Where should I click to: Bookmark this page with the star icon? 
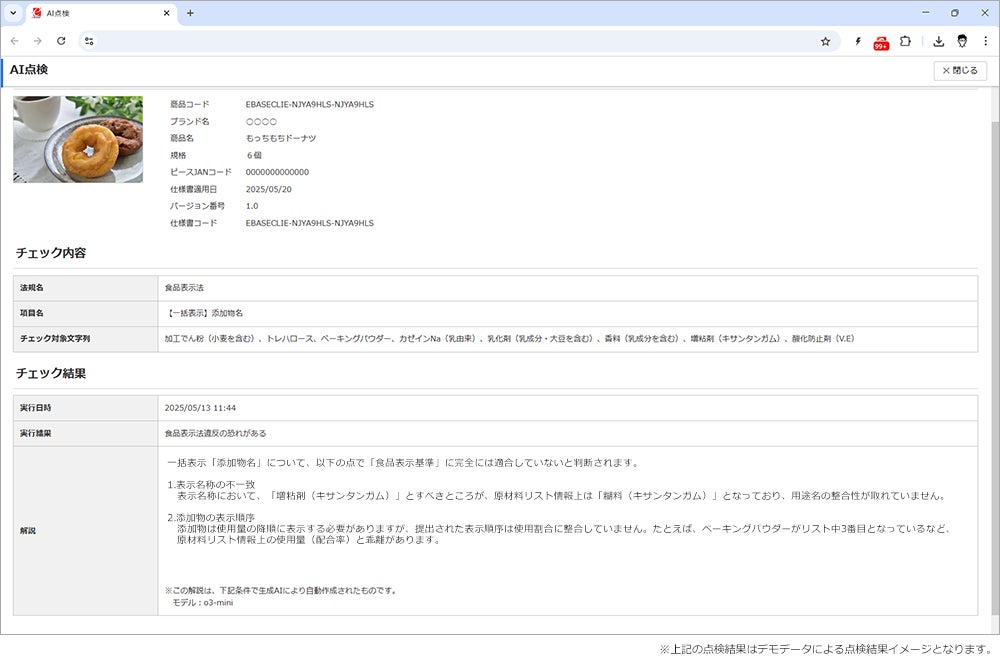point(825,41)
